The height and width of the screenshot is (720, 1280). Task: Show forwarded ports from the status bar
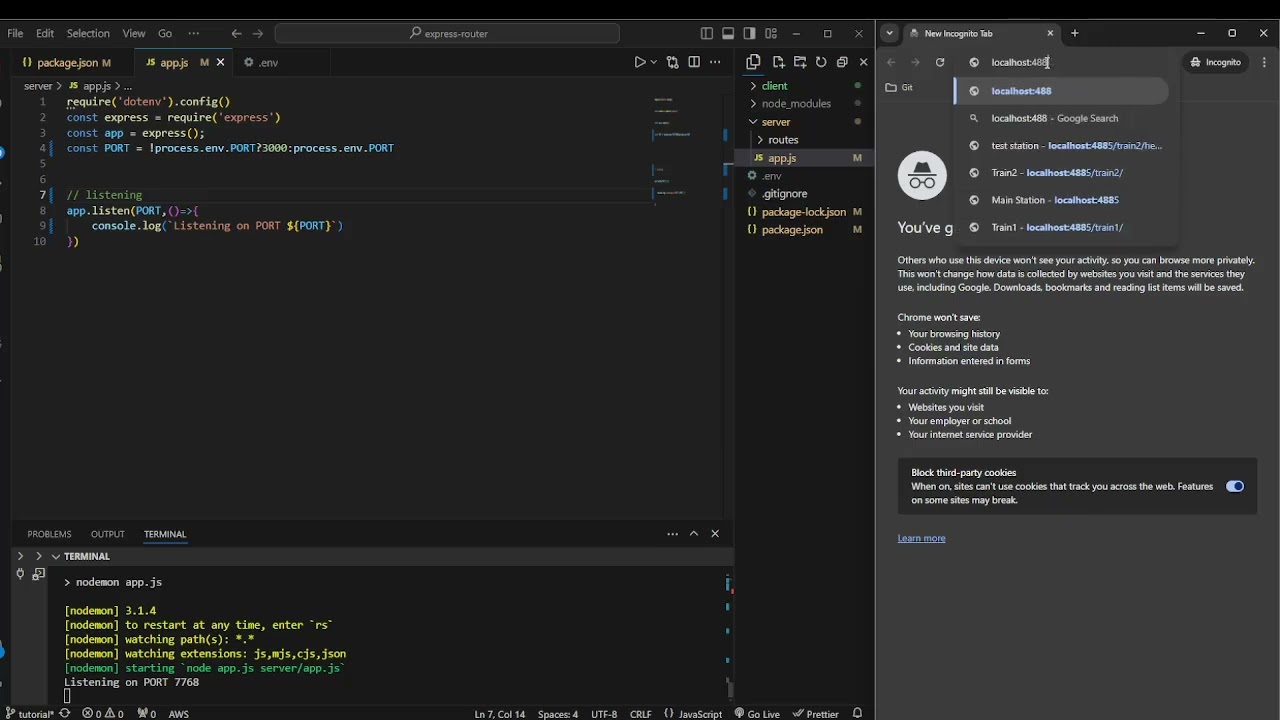click(147, 714)
